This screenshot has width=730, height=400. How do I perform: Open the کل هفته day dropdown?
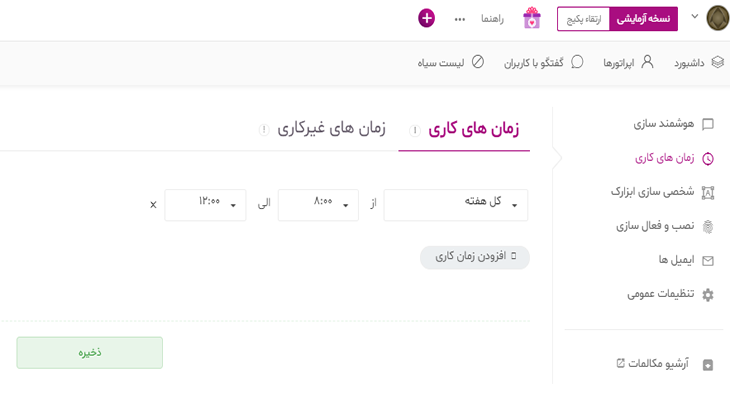(x=456, y=204)
